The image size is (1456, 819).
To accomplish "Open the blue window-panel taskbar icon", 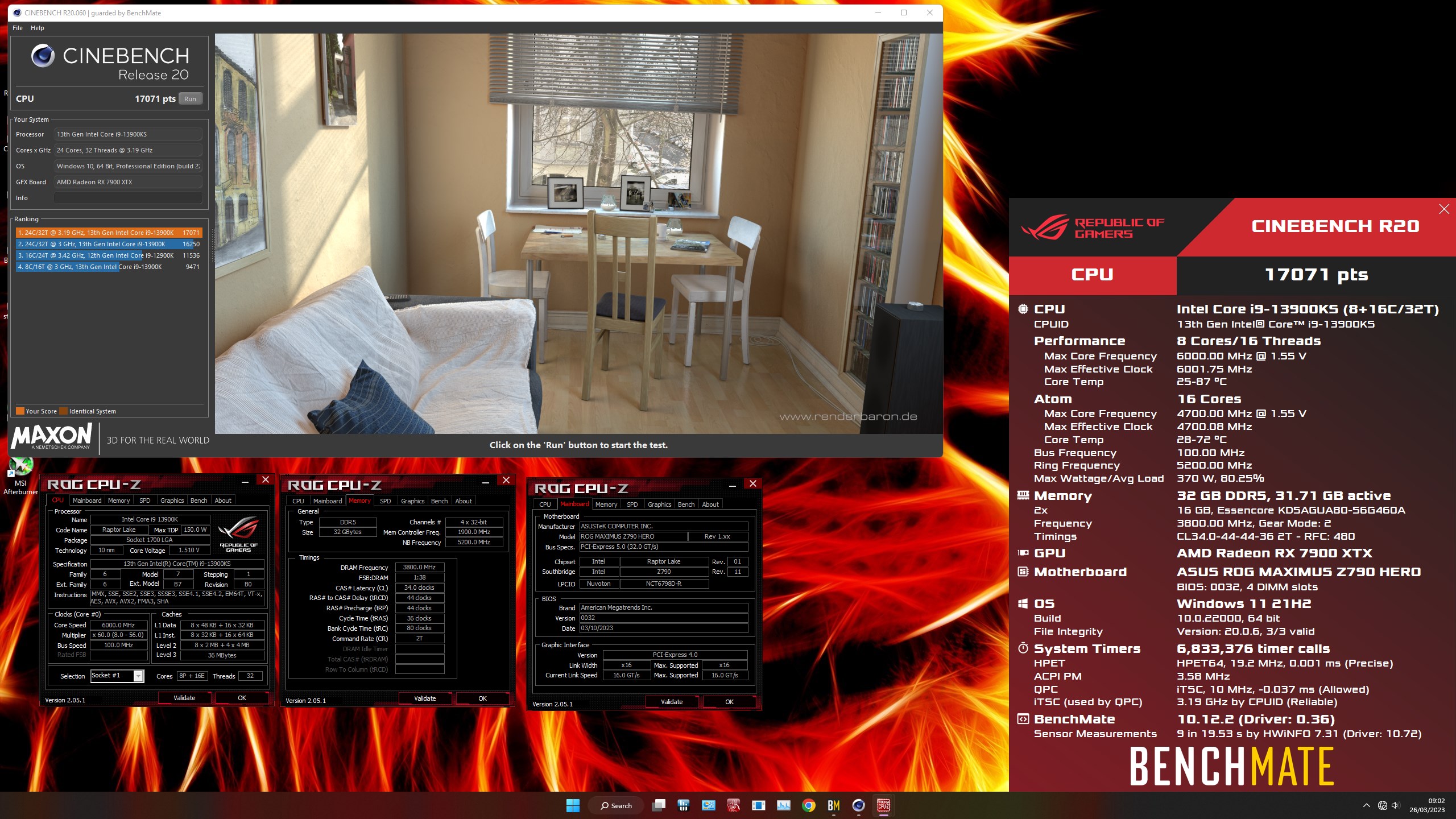I will coord(758,805).
